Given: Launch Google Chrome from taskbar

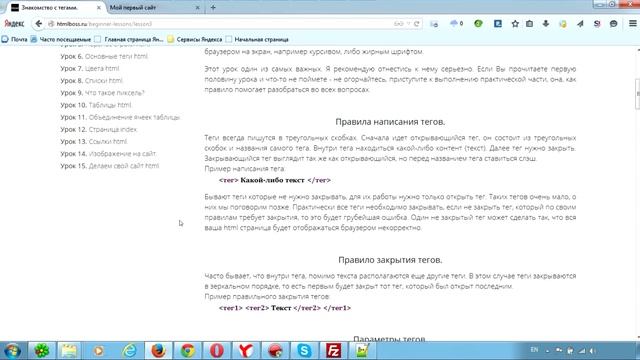Looking at the screenshot, I should [x=188, y=351].
